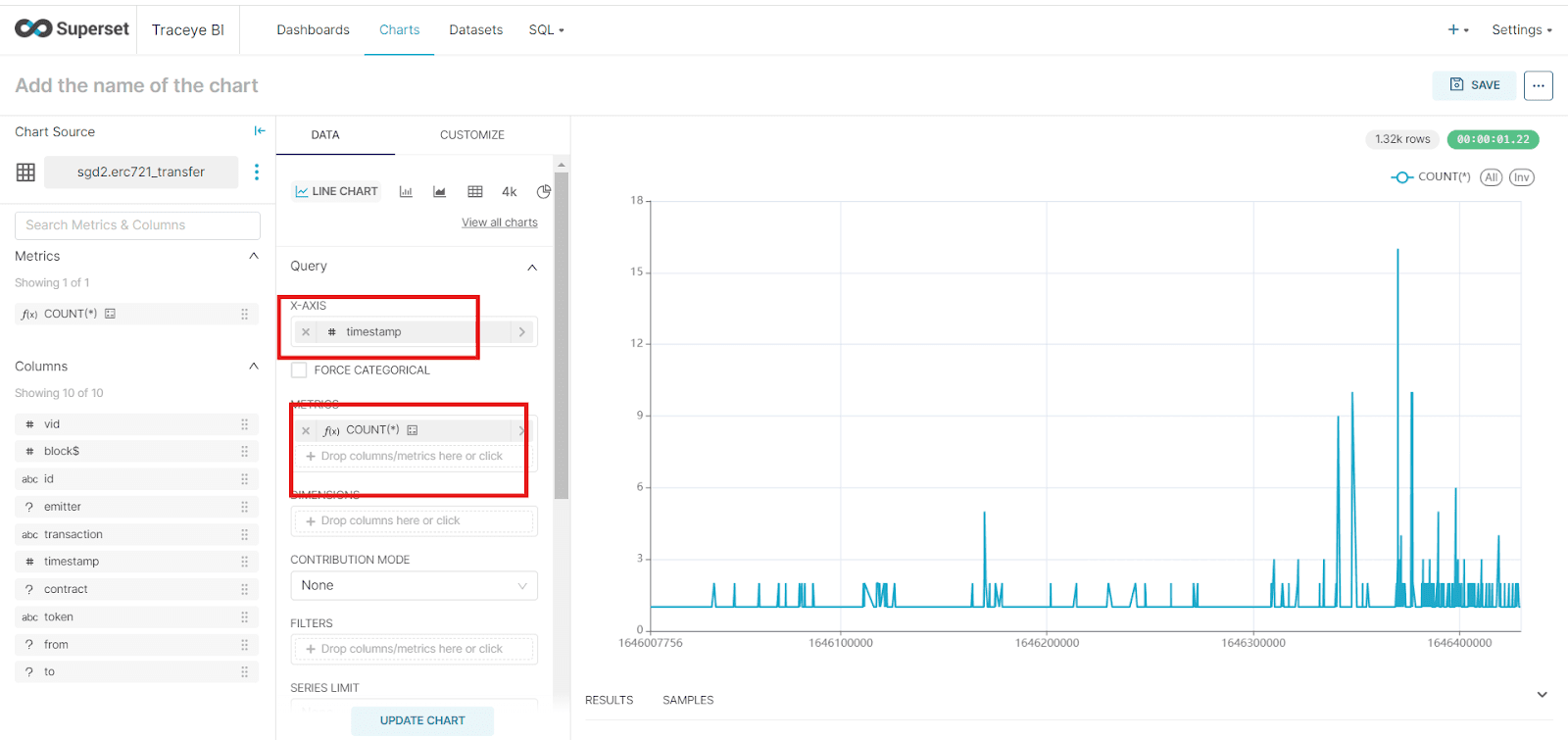Image resolution: width=1568 pixels, height=740 pixels.
Task: Click certified icon beside COUNT(*) metric in list
Action: [x=111, y=314]
